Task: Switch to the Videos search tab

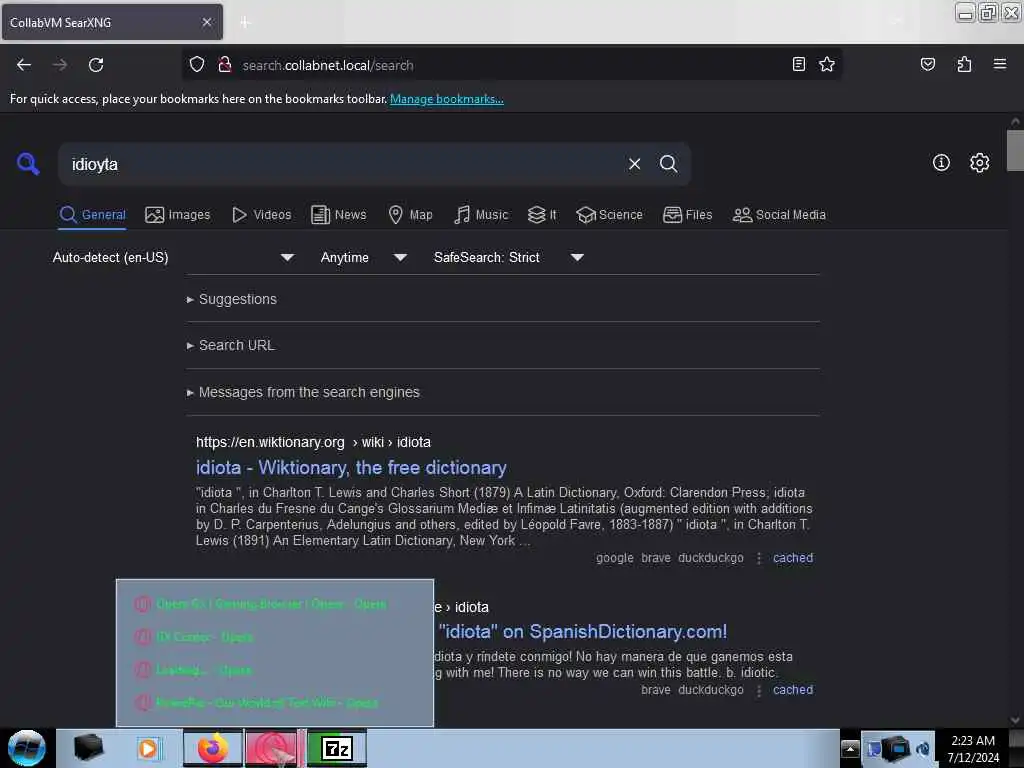Action: tap(261, 215)
